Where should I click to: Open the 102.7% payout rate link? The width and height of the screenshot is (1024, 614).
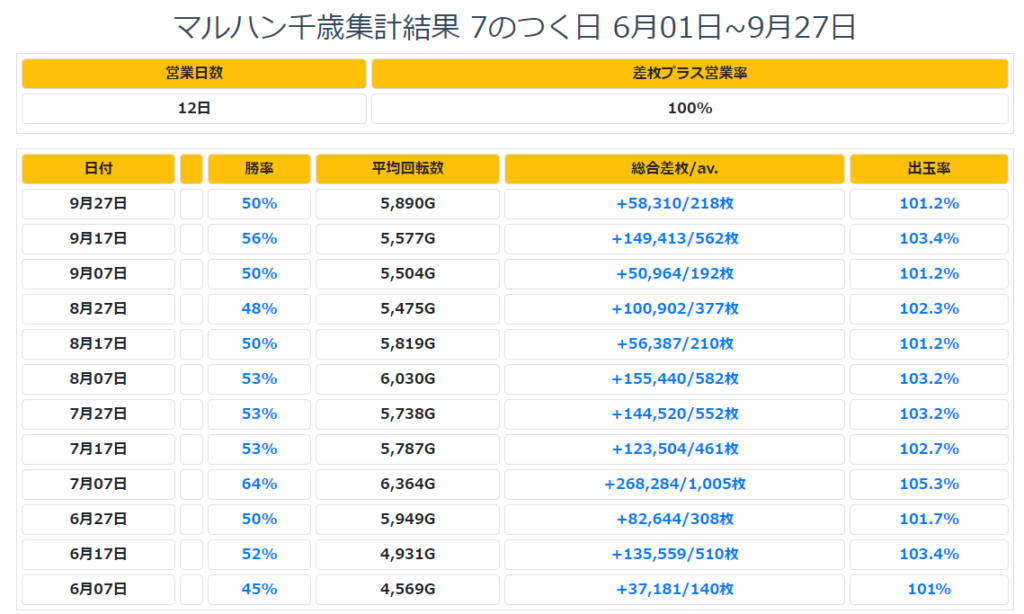click(929, 449)
